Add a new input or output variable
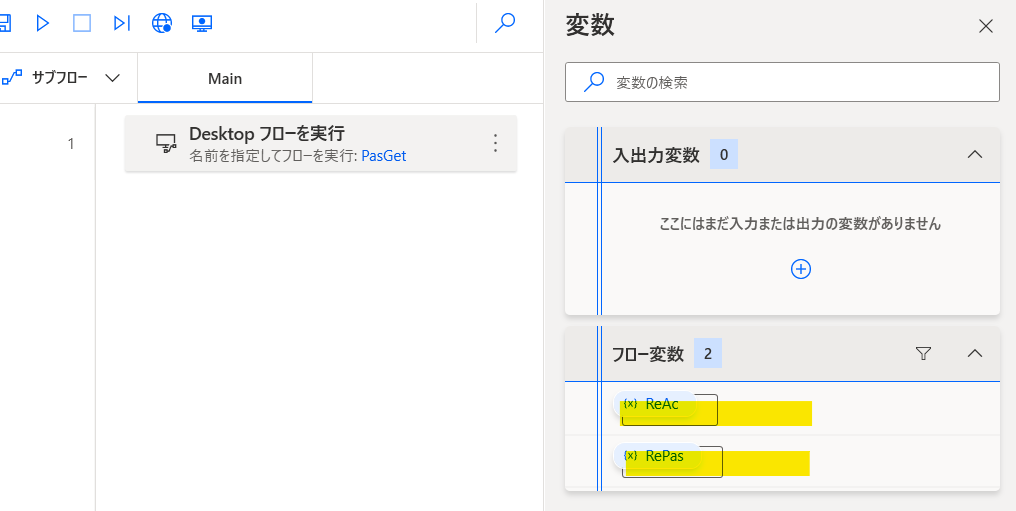The image size is (1016, 511). pyautogui.click(x=801, y=269)
